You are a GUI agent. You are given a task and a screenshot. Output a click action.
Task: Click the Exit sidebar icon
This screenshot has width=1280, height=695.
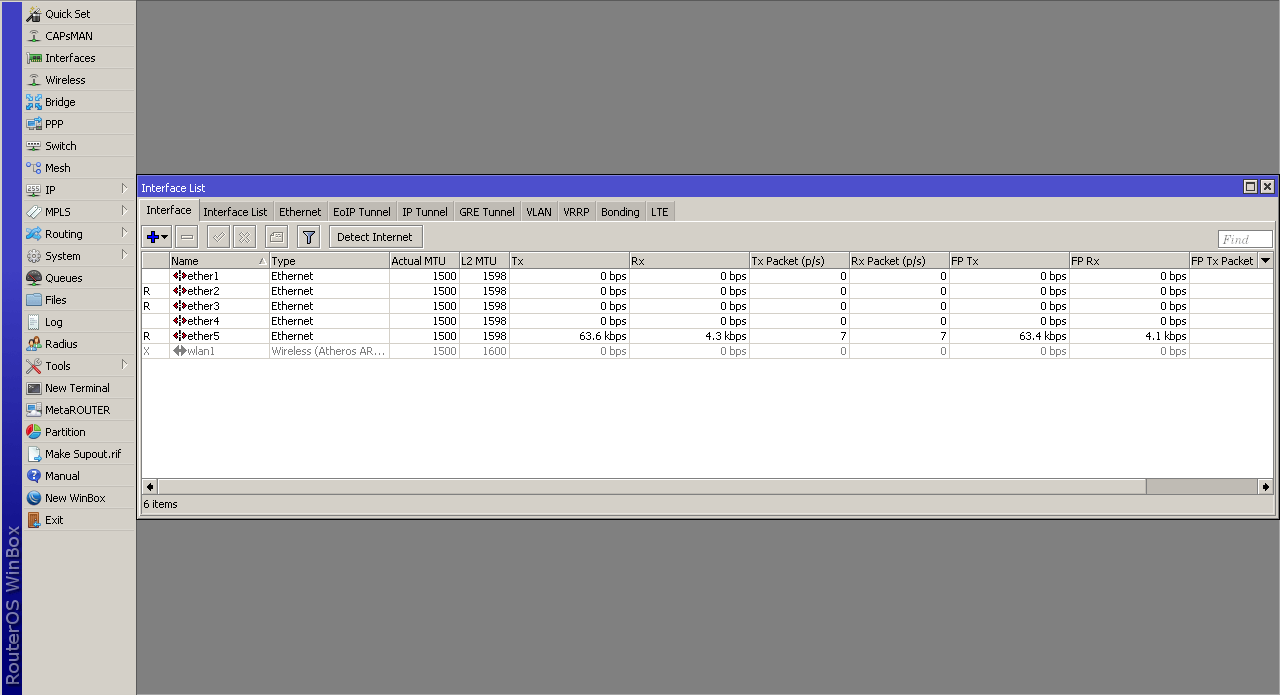[x=34, y=520]
